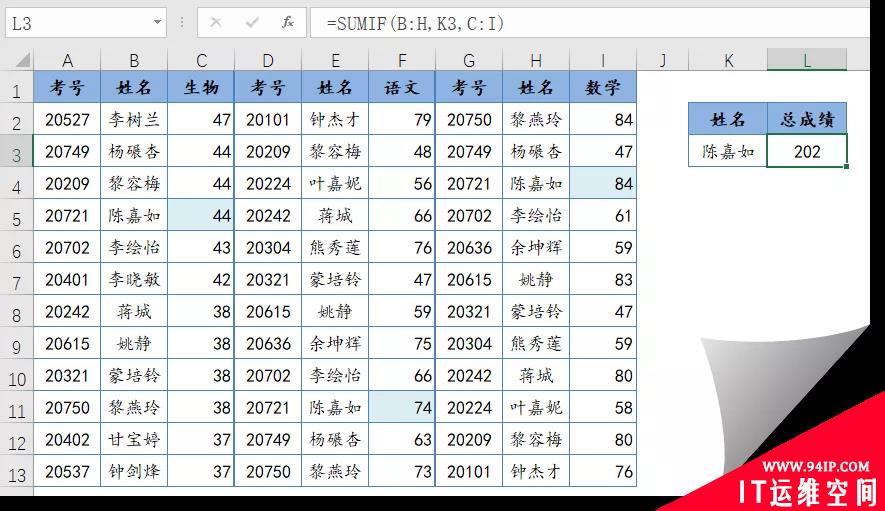
Task: Click the highlighted score 84 beside 陈嘉如
Action: (603, 183)
